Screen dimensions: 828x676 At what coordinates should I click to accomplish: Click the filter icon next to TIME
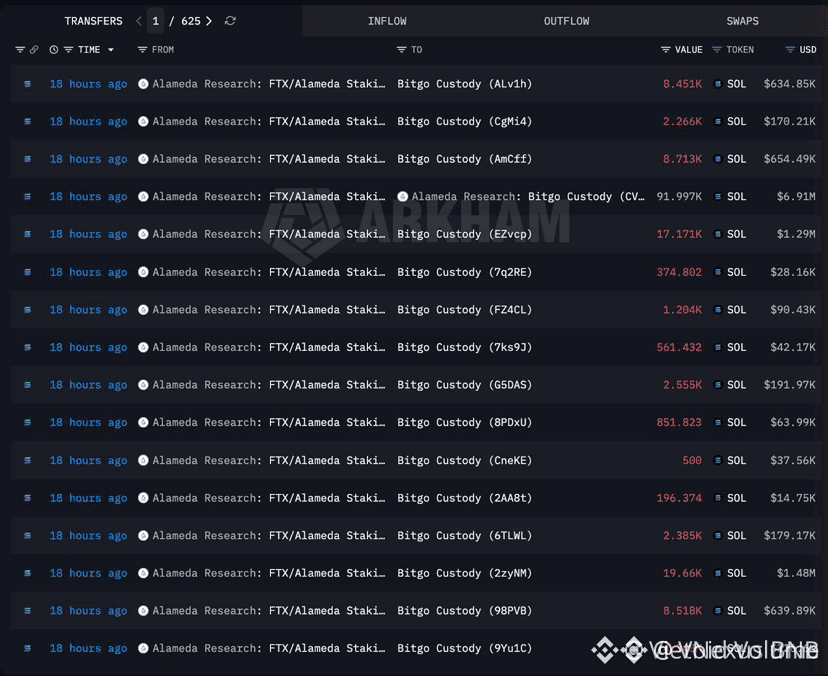click(68, 50)
